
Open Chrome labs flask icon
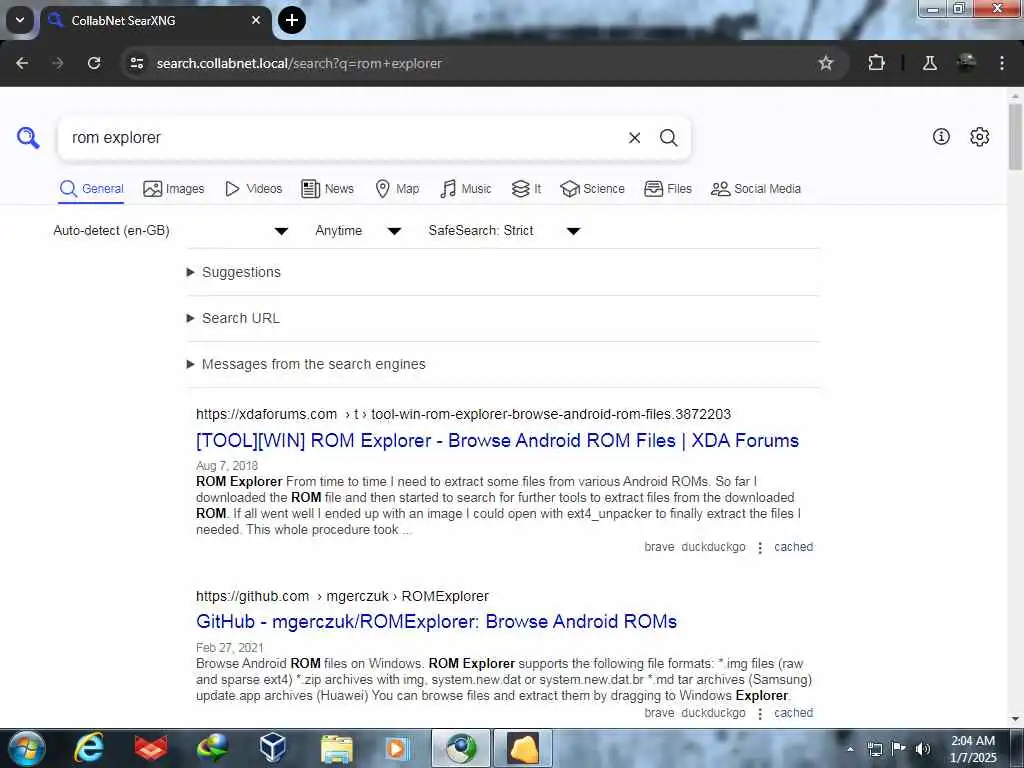[x=930, y=63]
